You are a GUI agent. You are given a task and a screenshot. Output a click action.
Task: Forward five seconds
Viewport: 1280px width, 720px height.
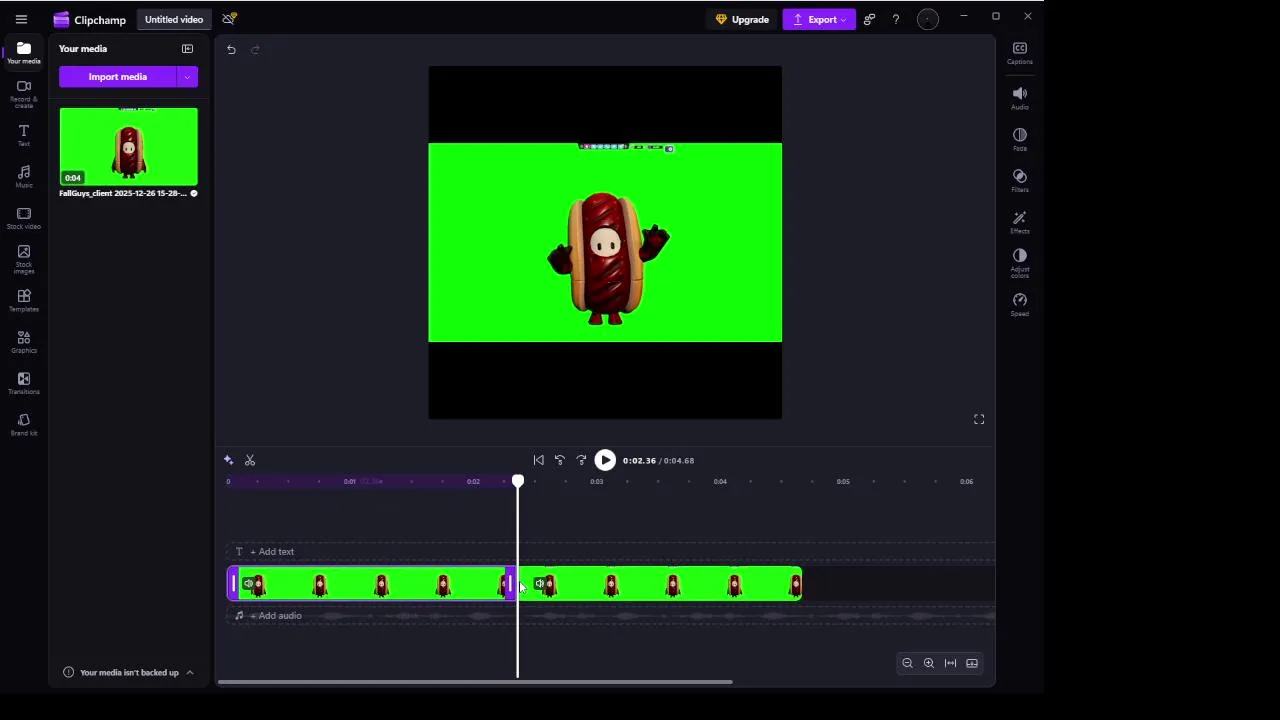[581, 460]
